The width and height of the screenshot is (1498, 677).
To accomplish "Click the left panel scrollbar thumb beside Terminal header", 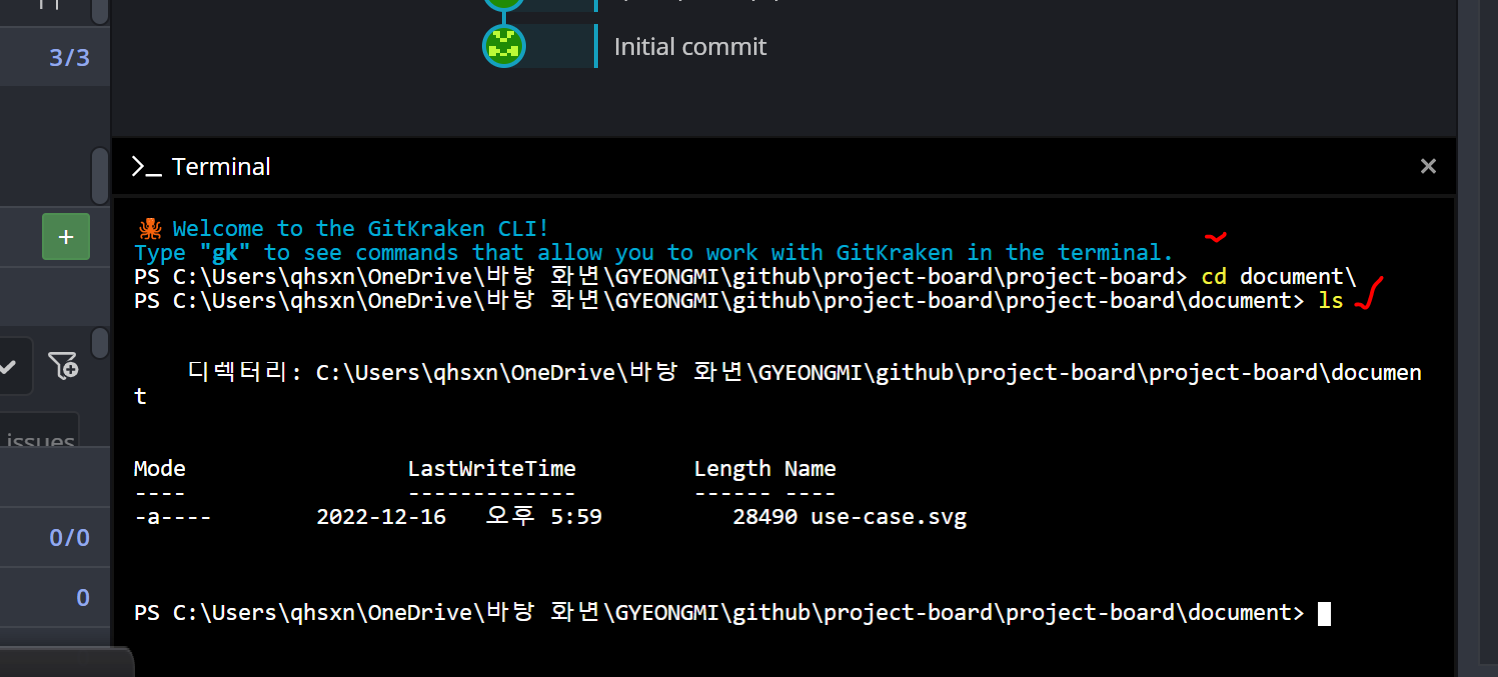I will point(100,175).
